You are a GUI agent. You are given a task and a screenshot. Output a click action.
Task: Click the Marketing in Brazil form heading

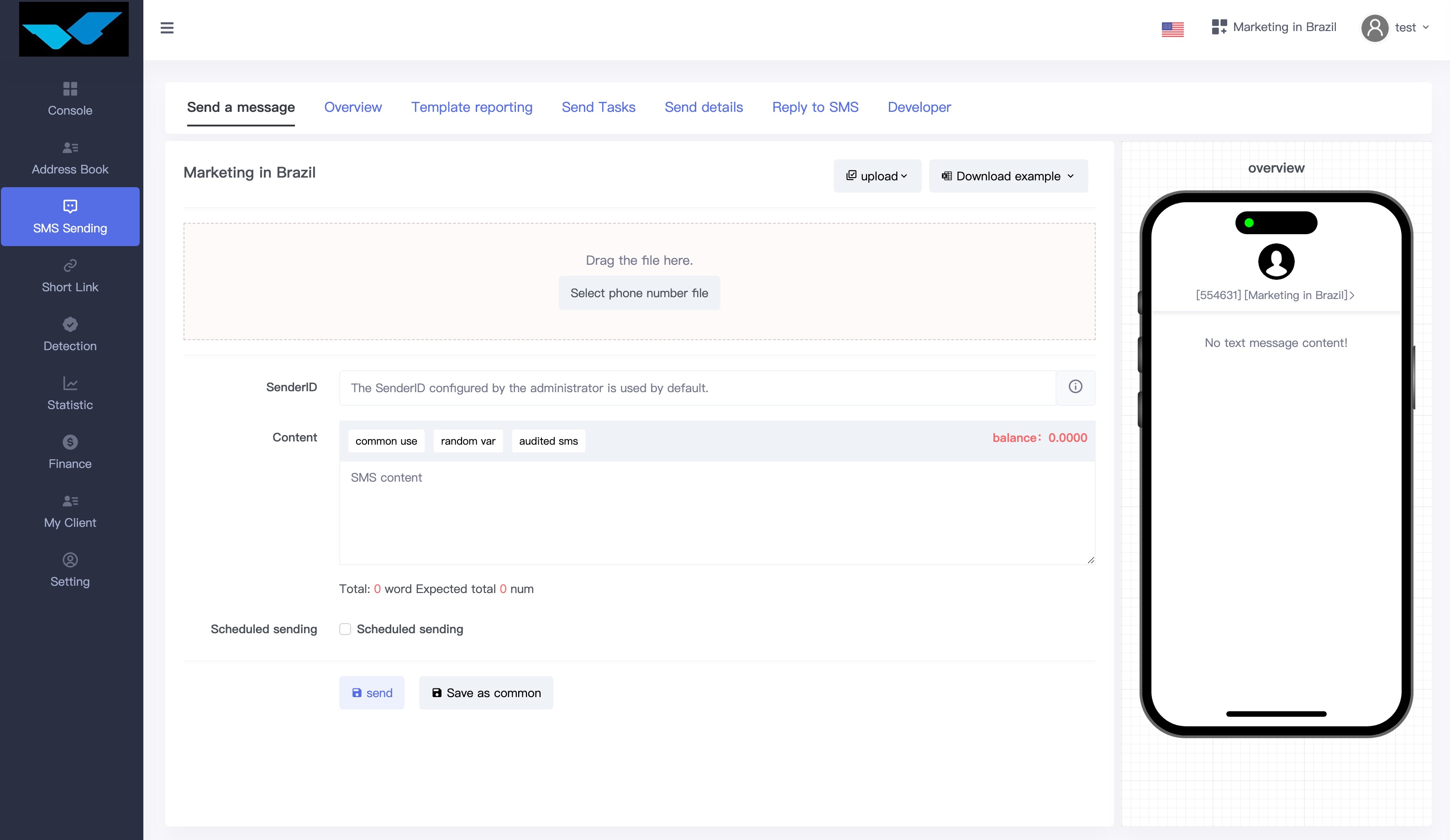coord(249,173)
